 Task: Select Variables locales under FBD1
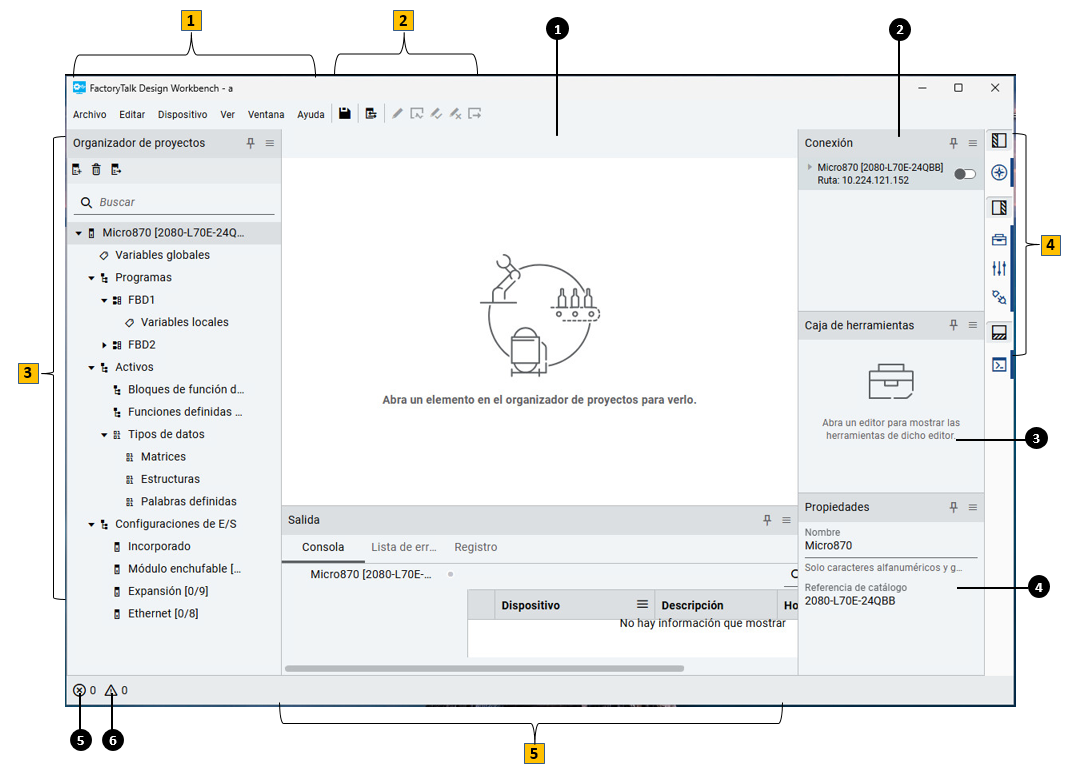click(185, 322)
